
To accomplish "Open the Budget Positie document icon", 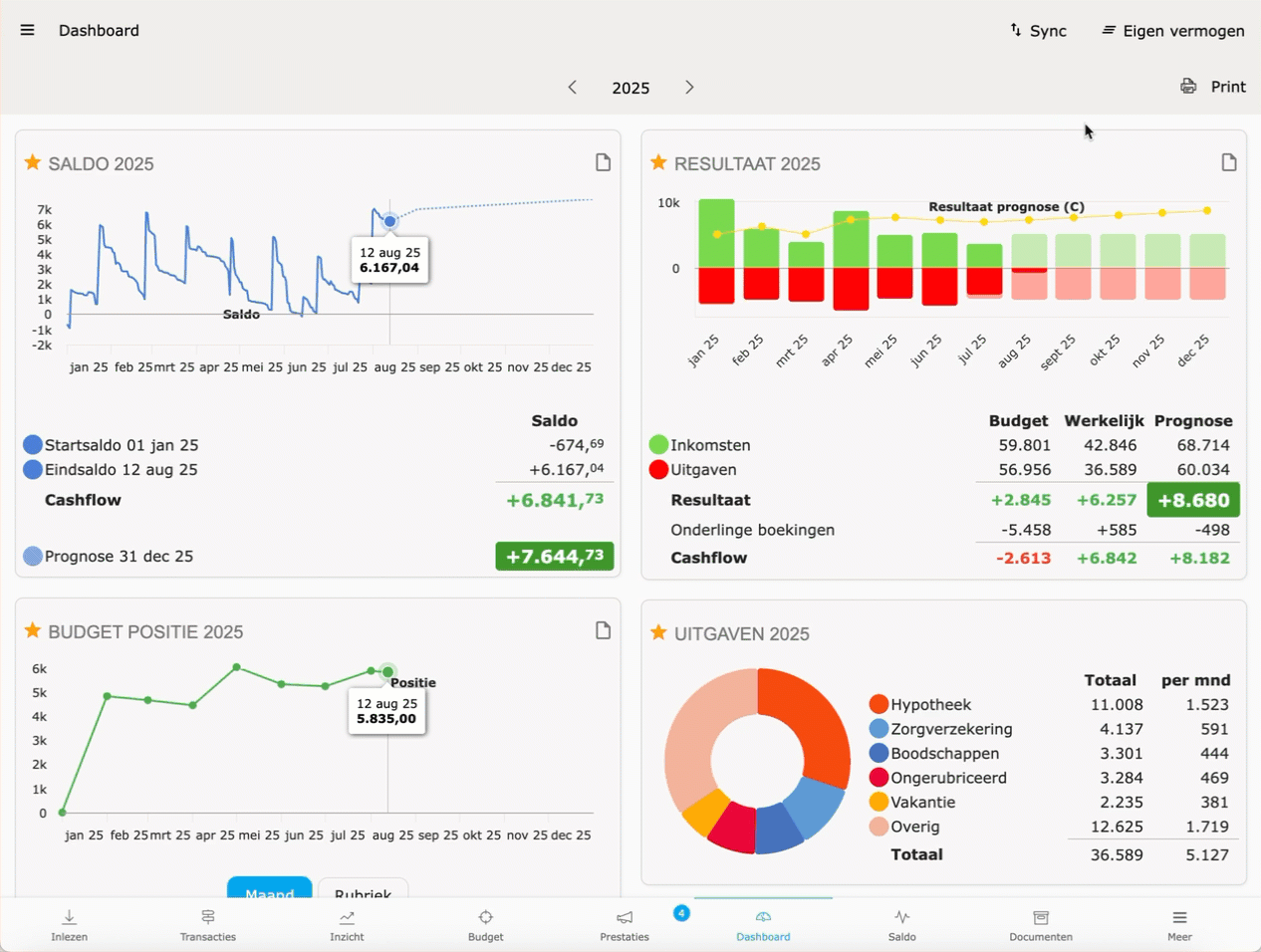I will (x=603, y=630).
